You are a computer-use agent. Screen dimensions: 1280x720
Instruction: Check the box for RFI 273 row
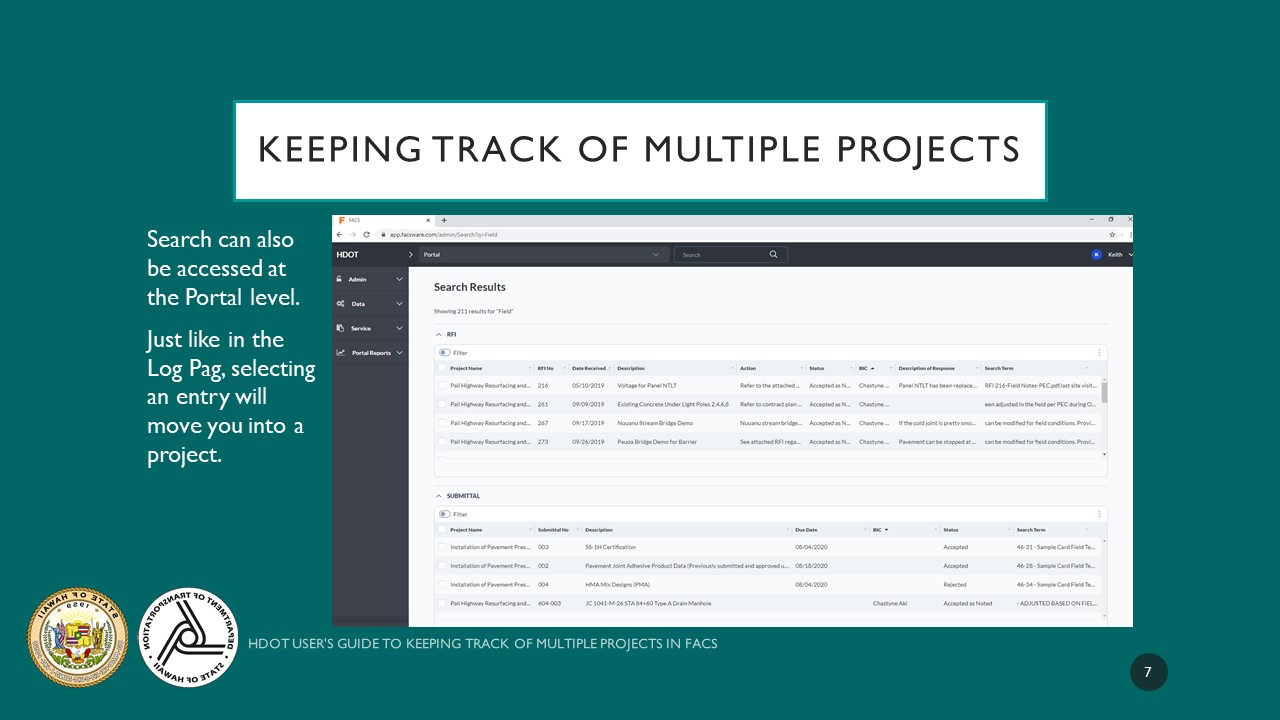pyautogui.click(x=442, y=441)
